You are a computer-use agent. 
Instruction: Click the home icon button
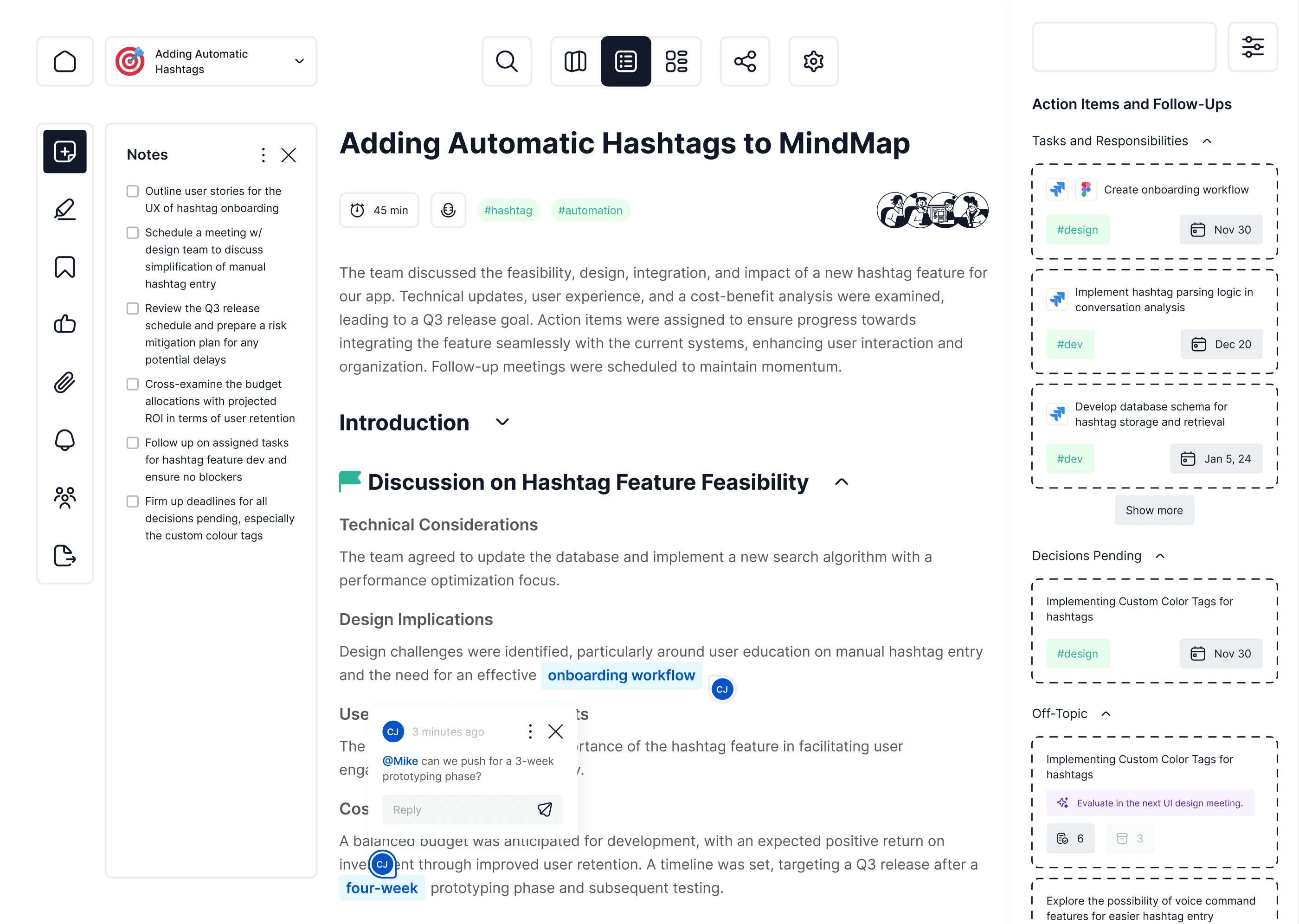click(x=64, y=61)
